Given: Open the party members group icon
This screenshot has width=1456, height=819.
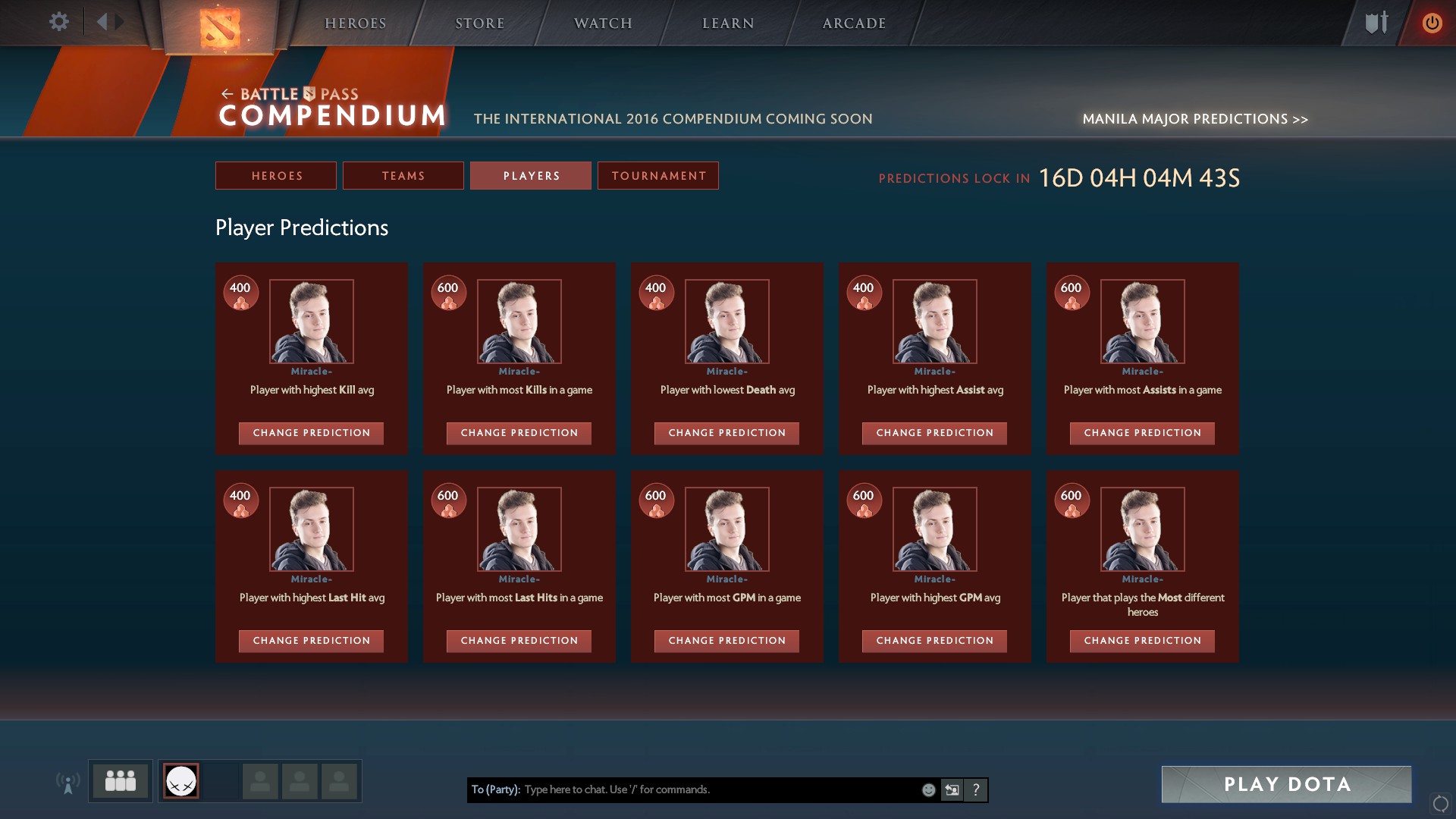Looking at the screenshot, I should pyautogui.click(x=121, y=781).
